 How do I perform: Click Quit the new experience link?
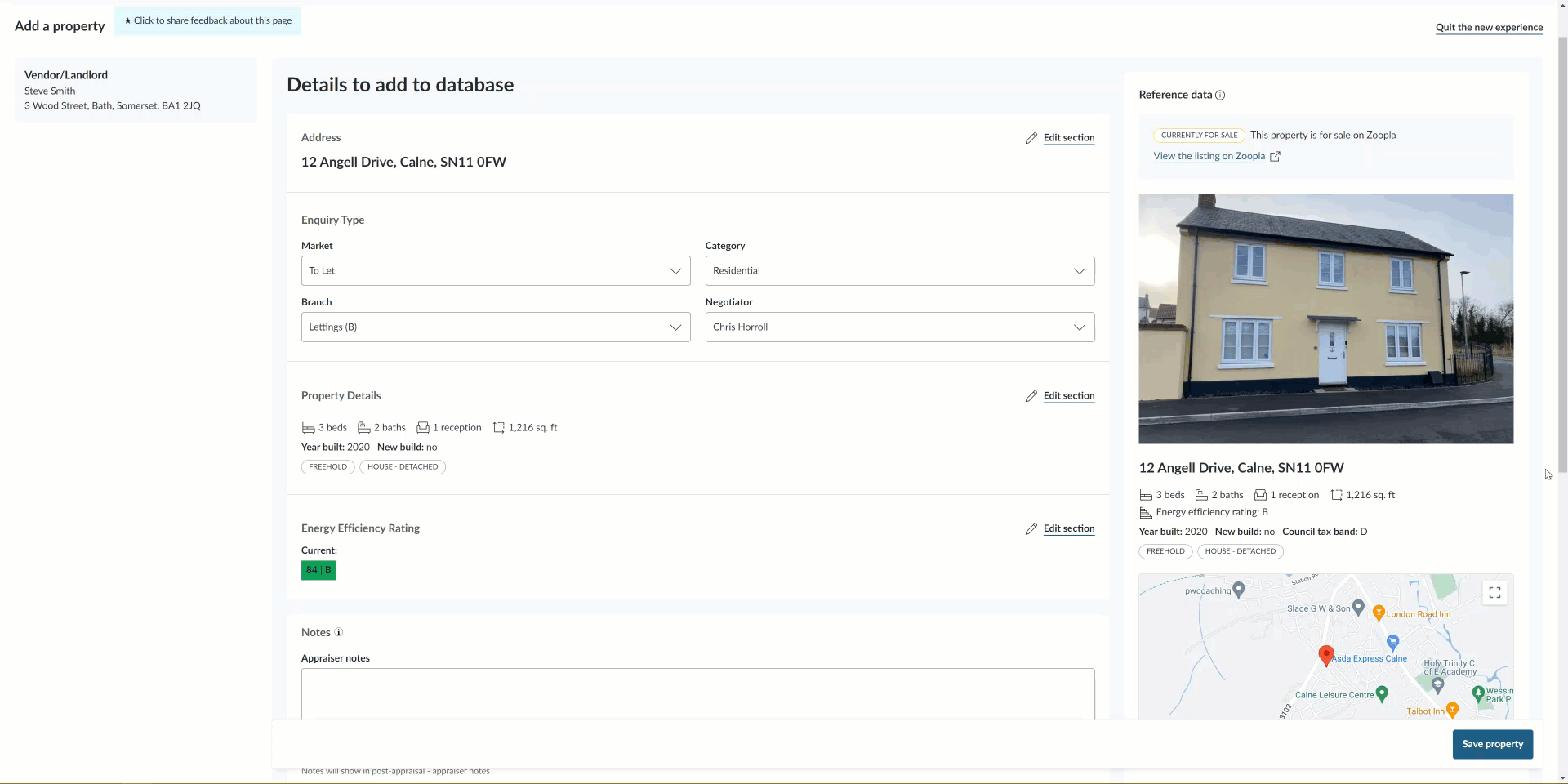pyautogui.click(x=1489, y=28)
